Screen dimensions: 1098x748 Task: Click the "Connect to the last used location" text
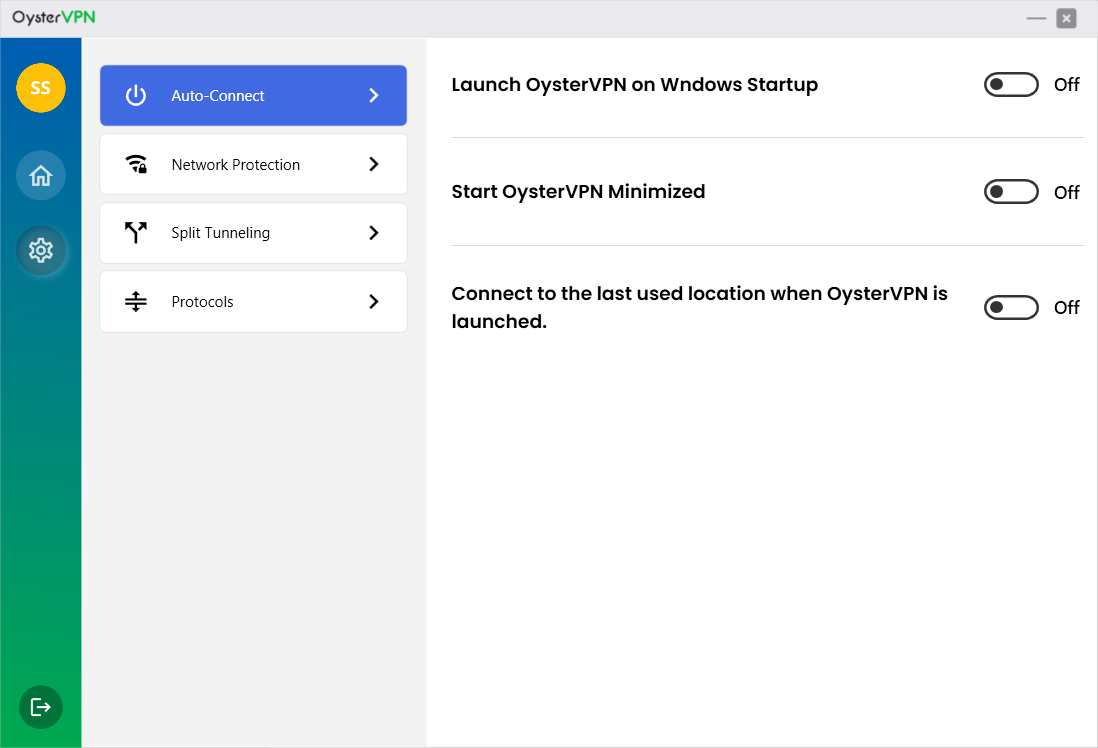pyautogui.click(x=700, y=307)
